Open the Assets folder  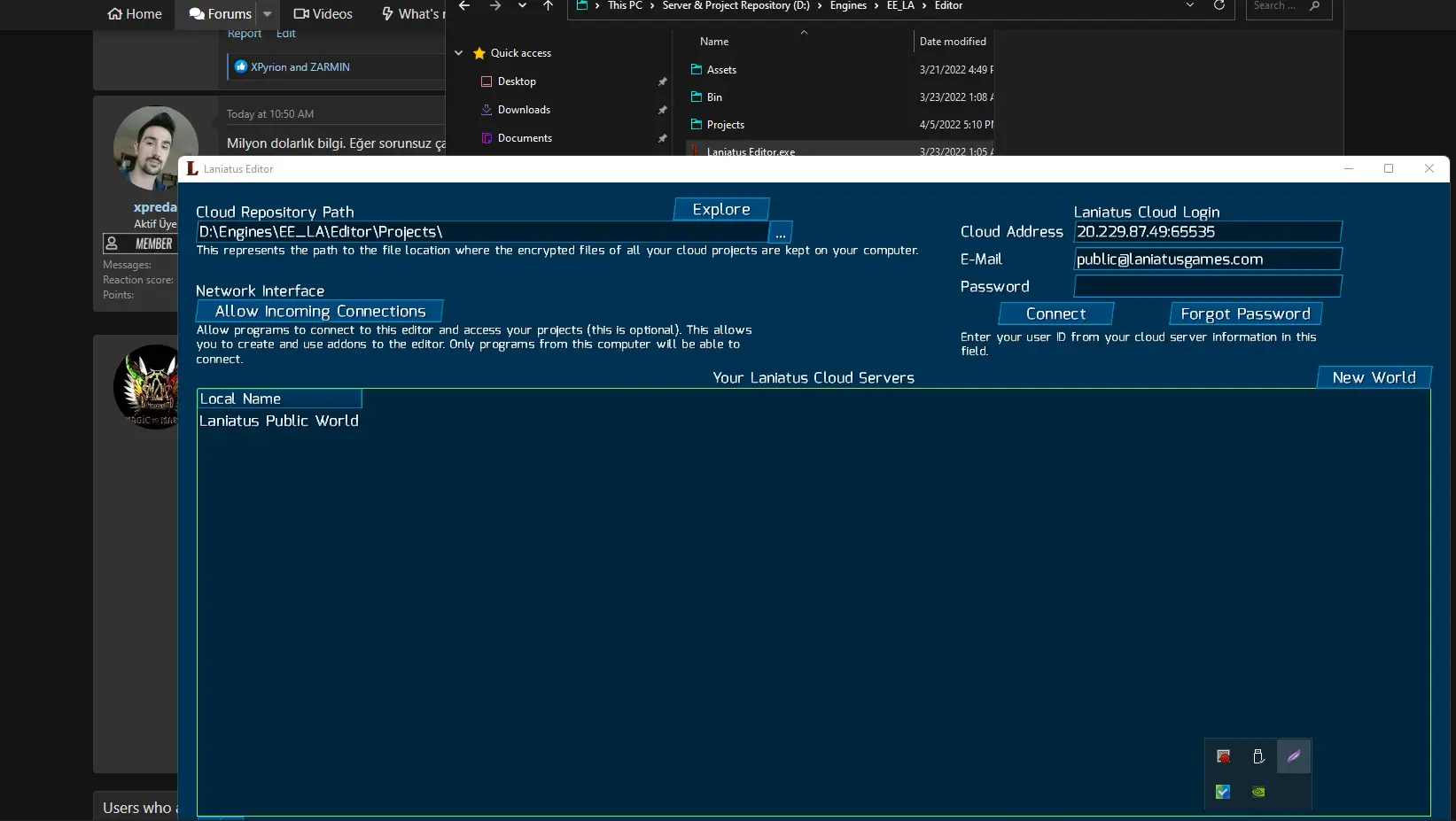tap(721, 70)
